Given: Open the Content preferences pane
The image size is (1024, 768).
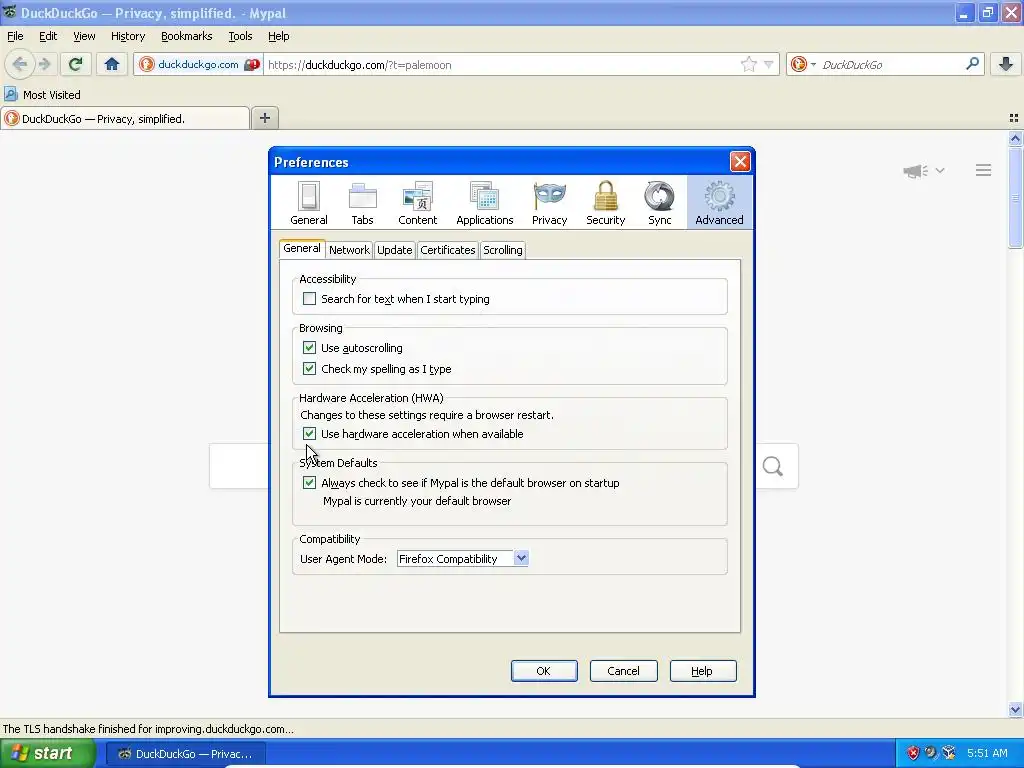Looking at the screenshot, I should (x=418, y=202).
